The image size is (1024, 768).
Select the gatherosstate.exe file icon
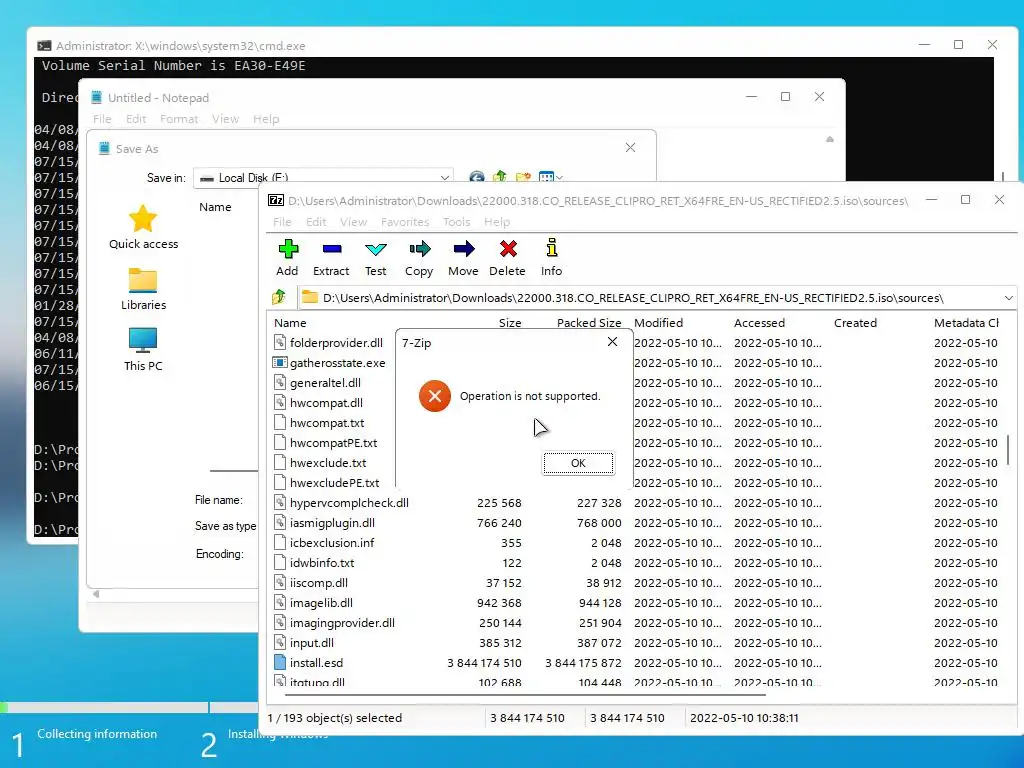click(x=280, y=362)
